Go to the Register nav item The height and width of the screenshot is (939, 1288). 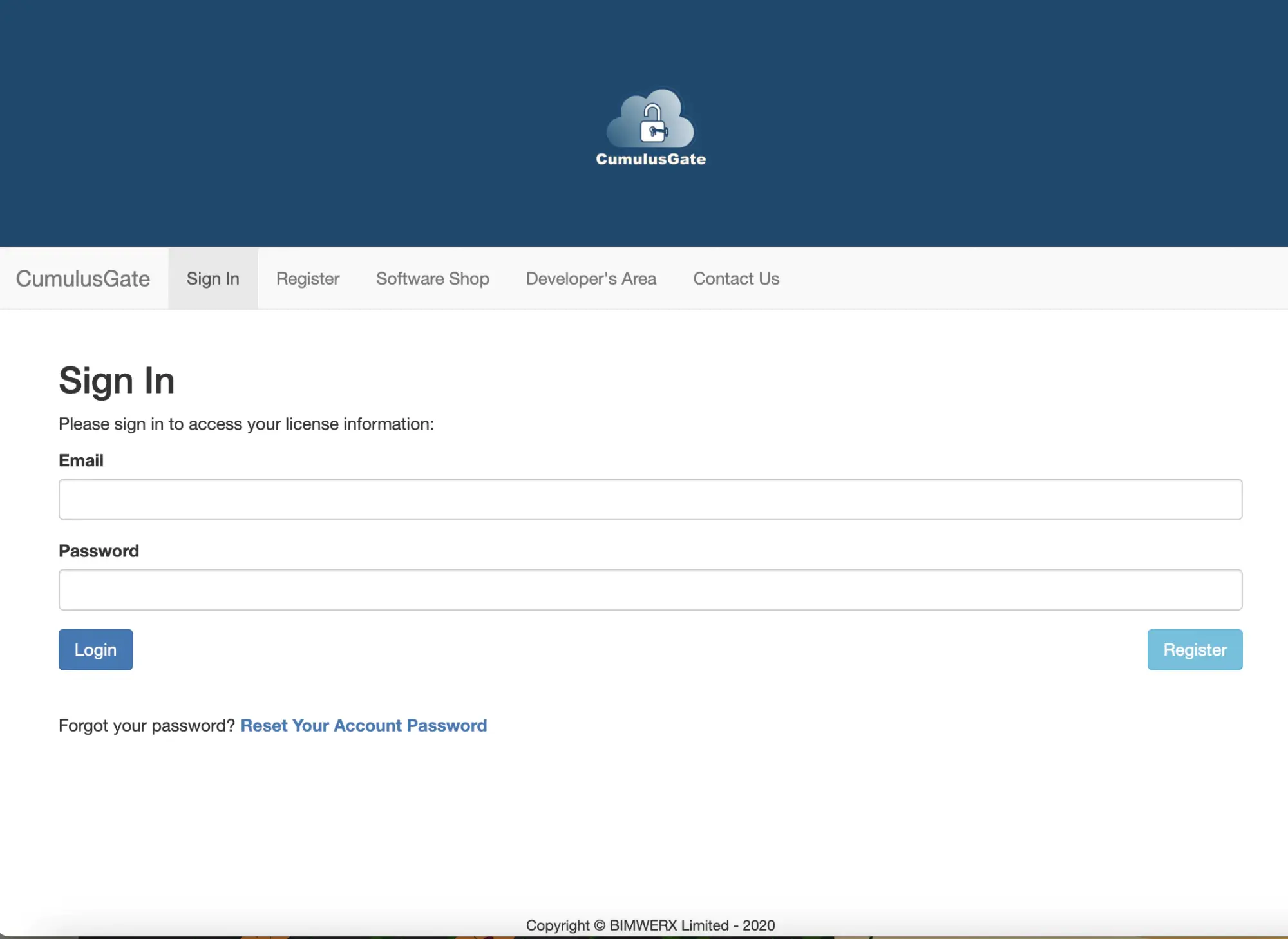coord(308,279)
